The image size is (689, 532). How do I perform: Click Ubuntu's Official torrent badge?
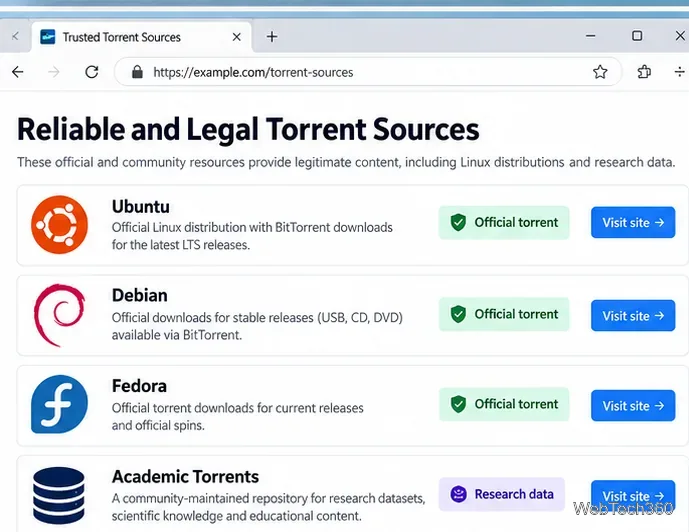coord(504,223)
